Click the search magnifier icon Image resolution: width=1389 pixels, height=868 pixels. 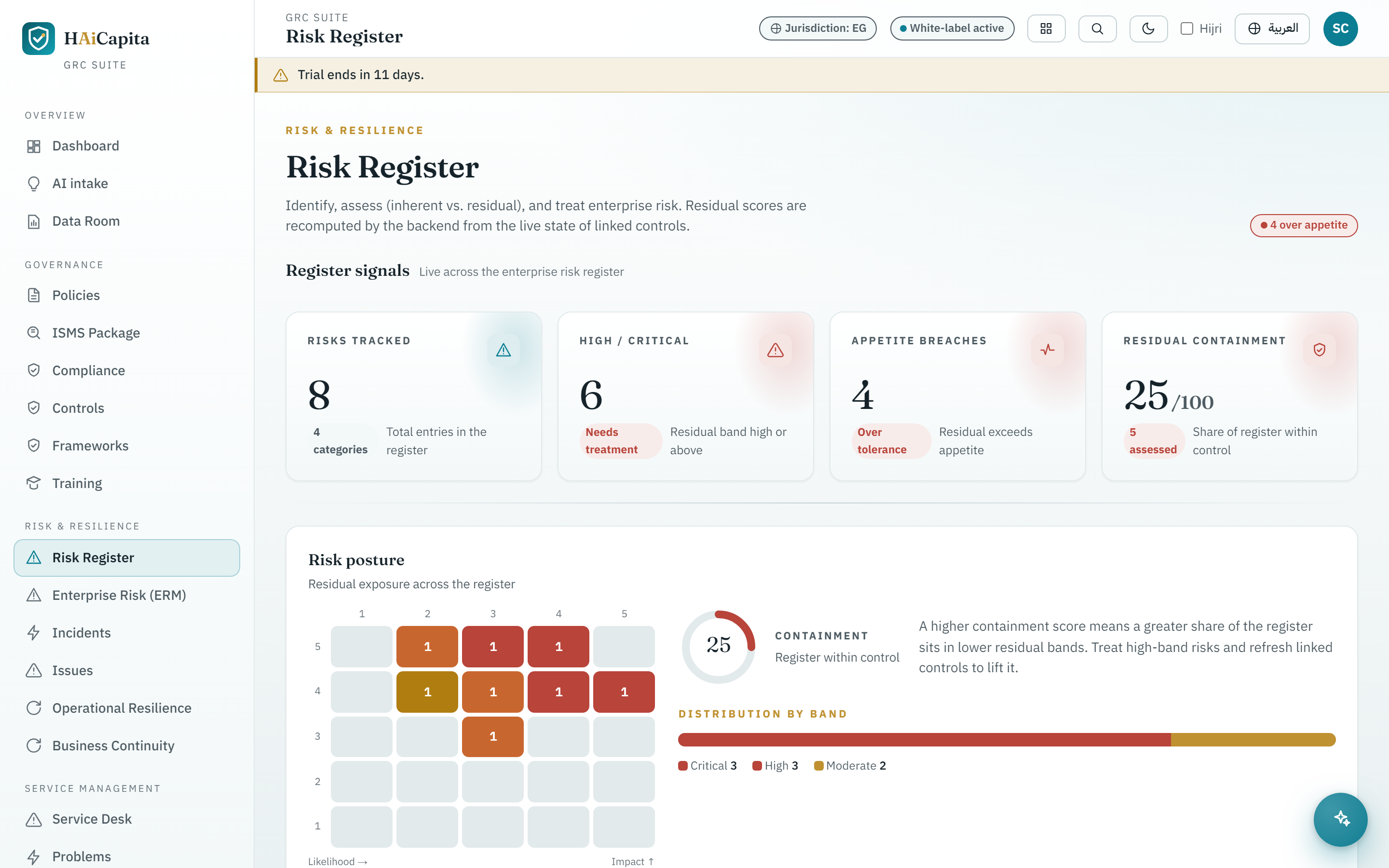click(x=1097, y=29)
